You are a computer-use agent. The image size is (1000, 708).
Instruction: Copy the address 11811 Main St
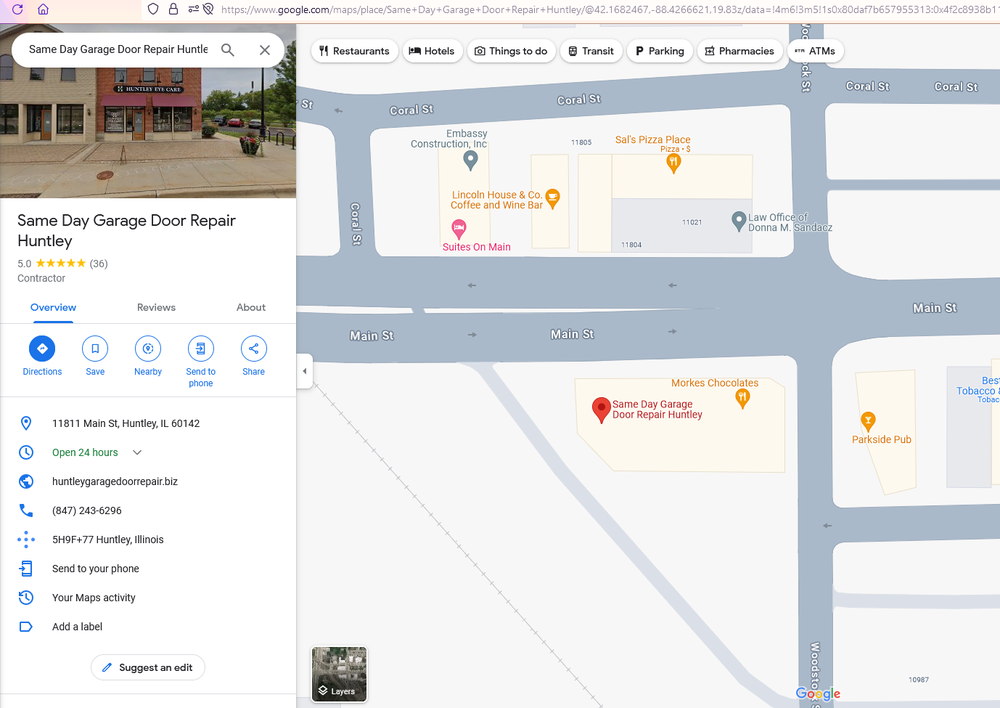(x=126, y=424)
